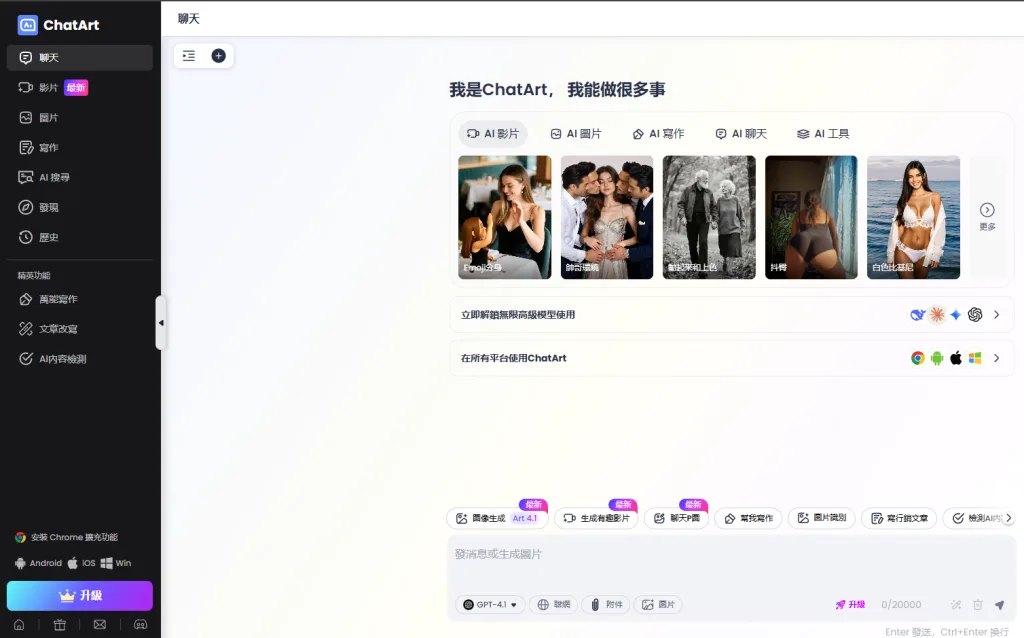Select the 寫行銷文章 shortcut

pyautogui.click(x=899, y=518)
